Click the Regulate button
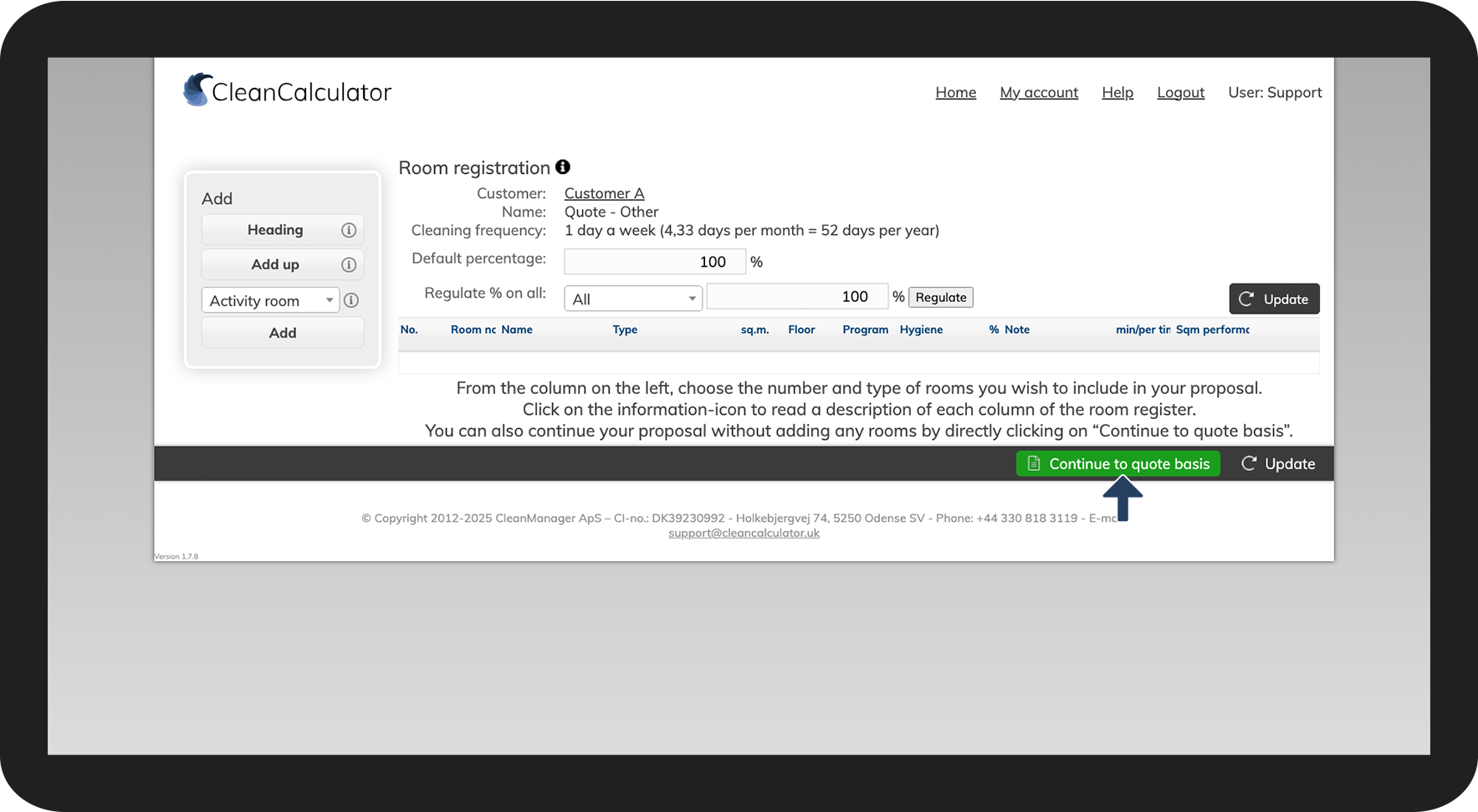1478x812 pixels. [x=941, y=297]
